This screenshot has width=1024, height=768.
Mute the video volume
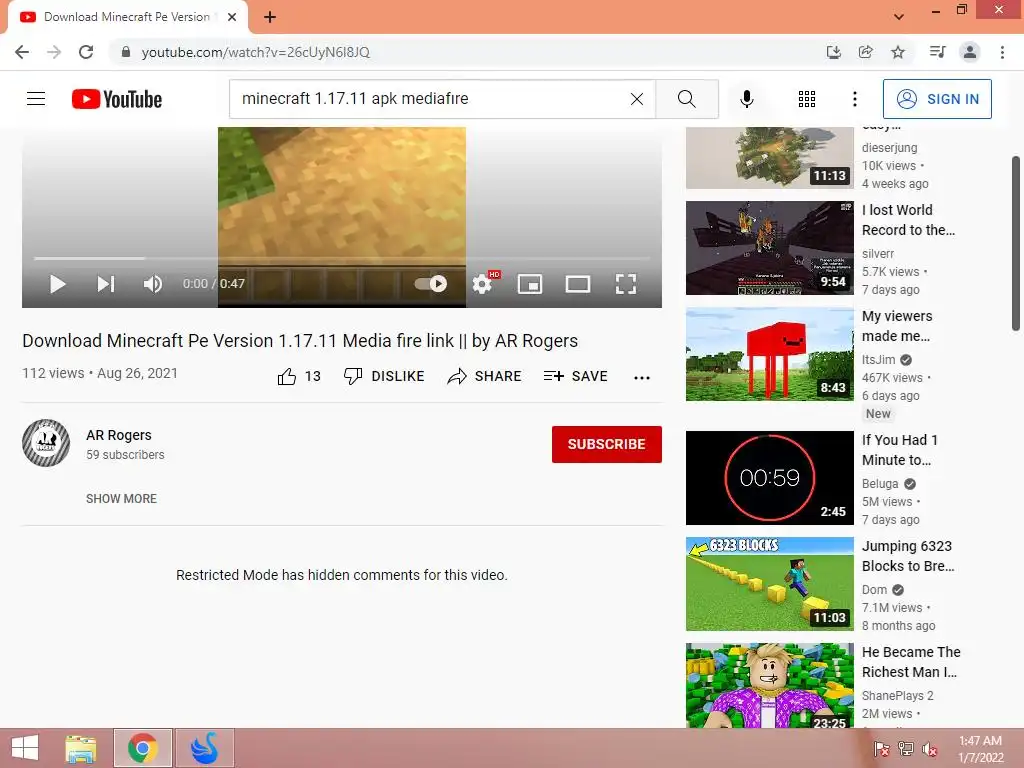pos(153,283)
